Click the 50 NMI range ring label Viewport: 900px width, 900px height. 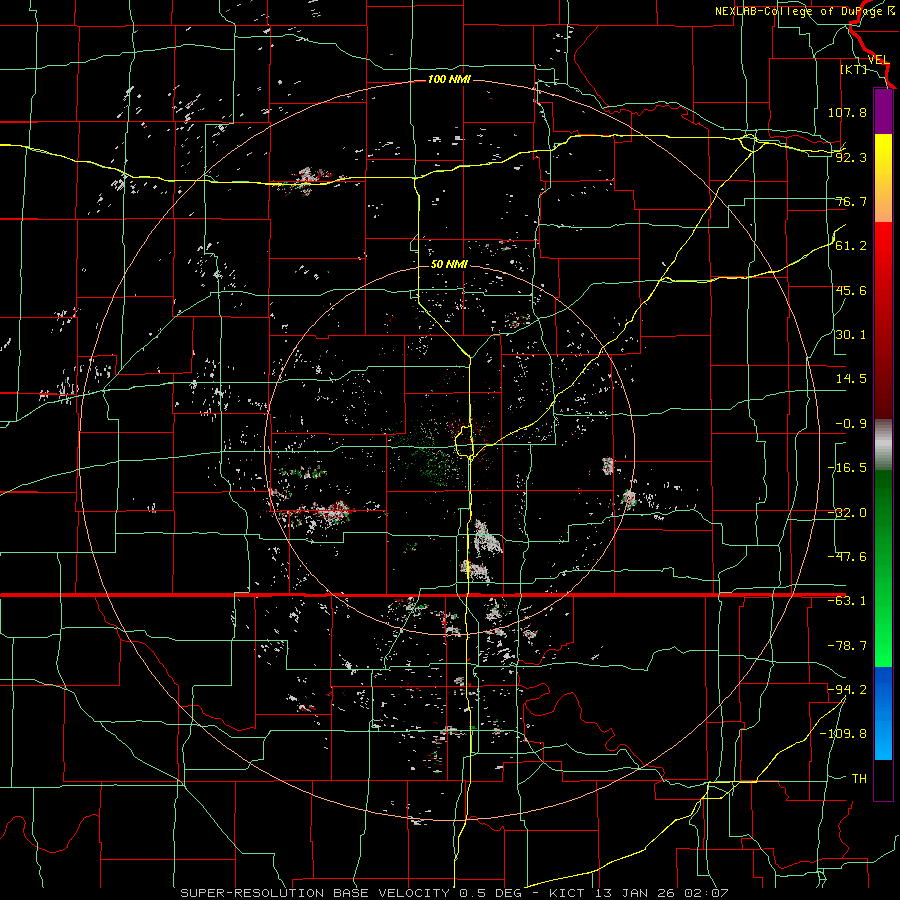click(449, 264)
